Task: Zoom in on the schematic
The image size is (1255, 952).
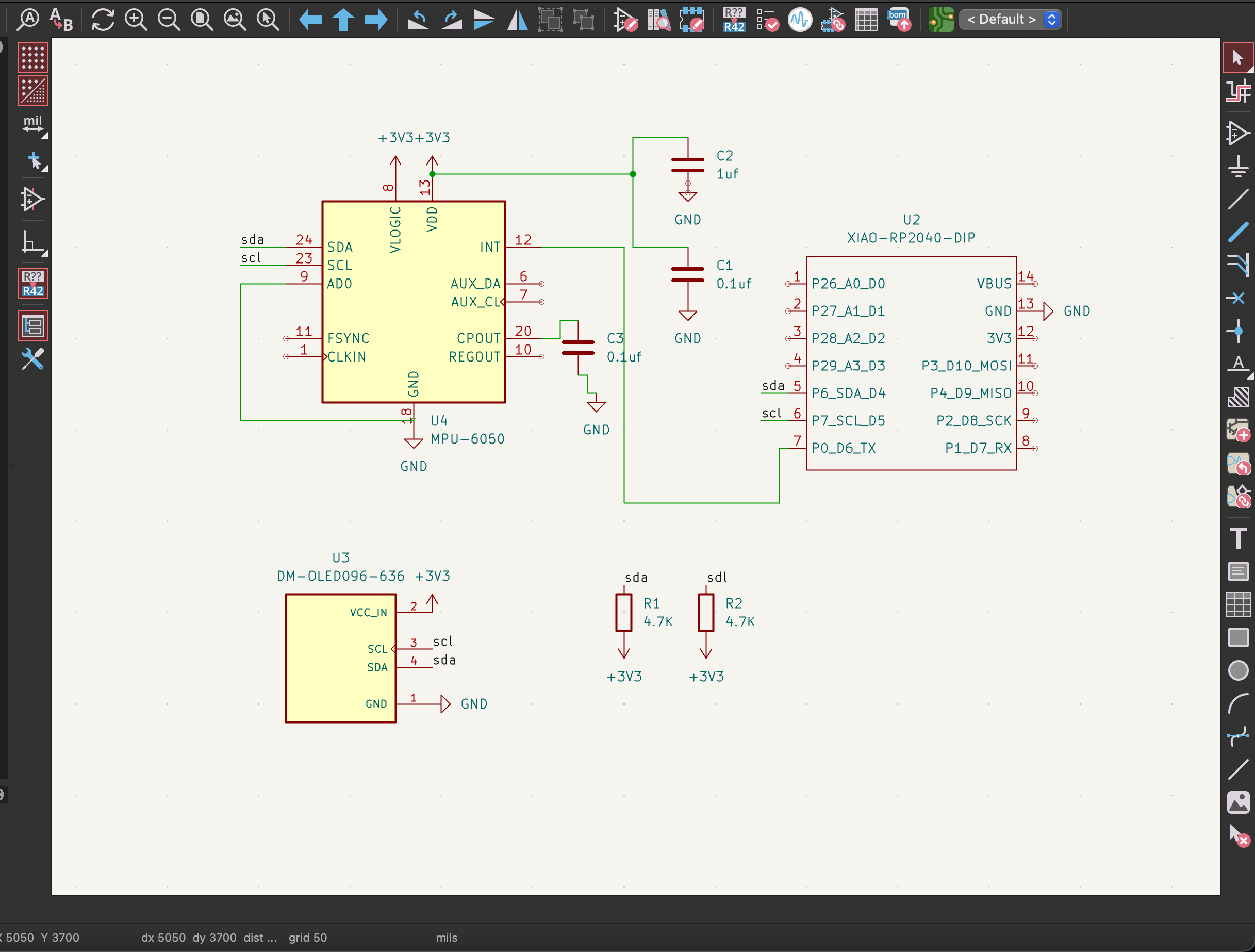Action: [x=136, y=19]
